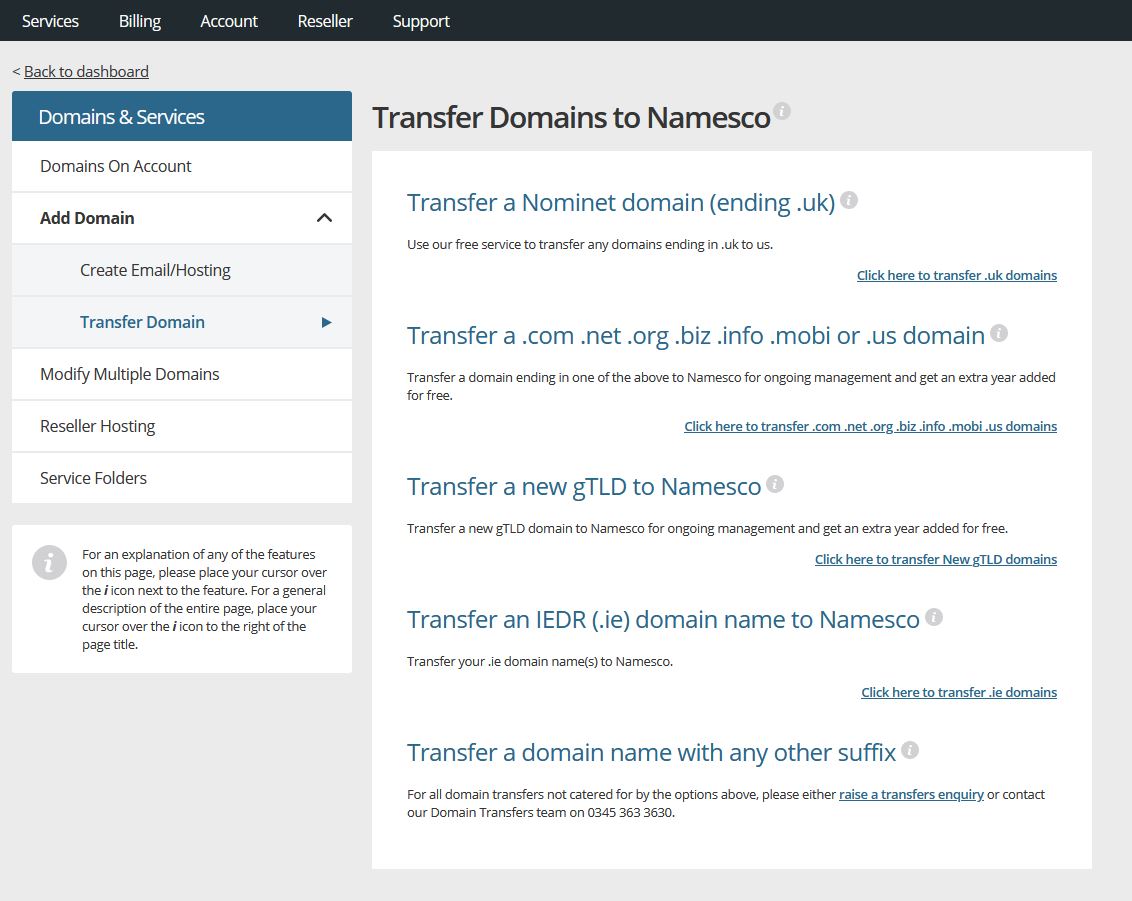Click heading Transfer a new gTLD to Namesco
Image resolution: width=1132 pixels, height=901 pixels.
coord(584,487)
